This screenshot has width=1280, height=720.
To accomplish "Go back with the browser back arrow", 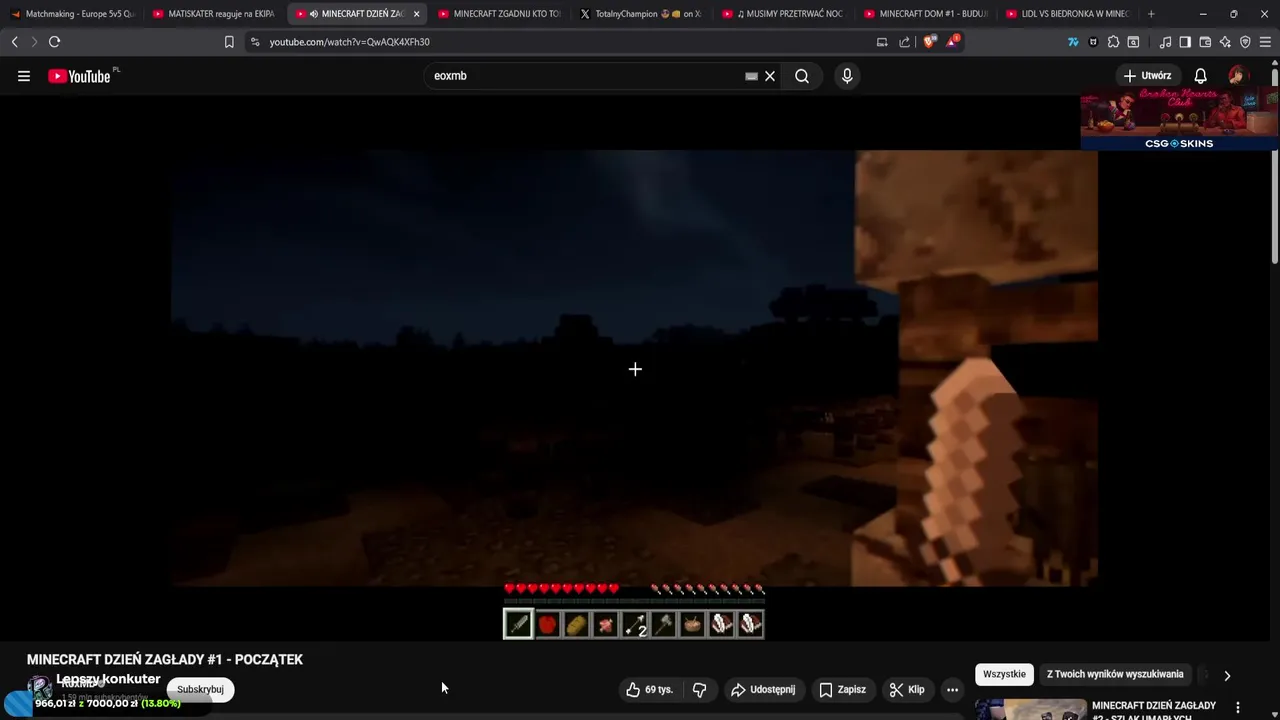I will click(14, 42).
